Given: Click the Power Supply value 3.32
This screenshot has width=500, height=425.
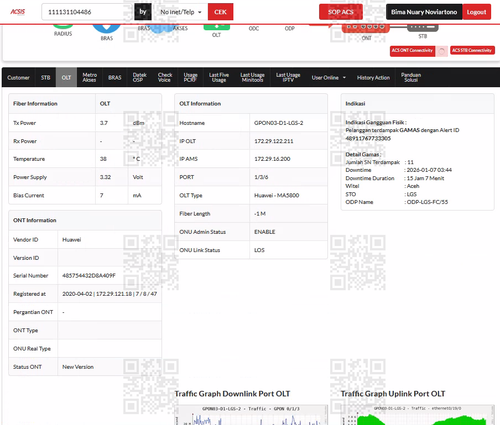Looking at the screenshot, I should (x=105, y=177).
